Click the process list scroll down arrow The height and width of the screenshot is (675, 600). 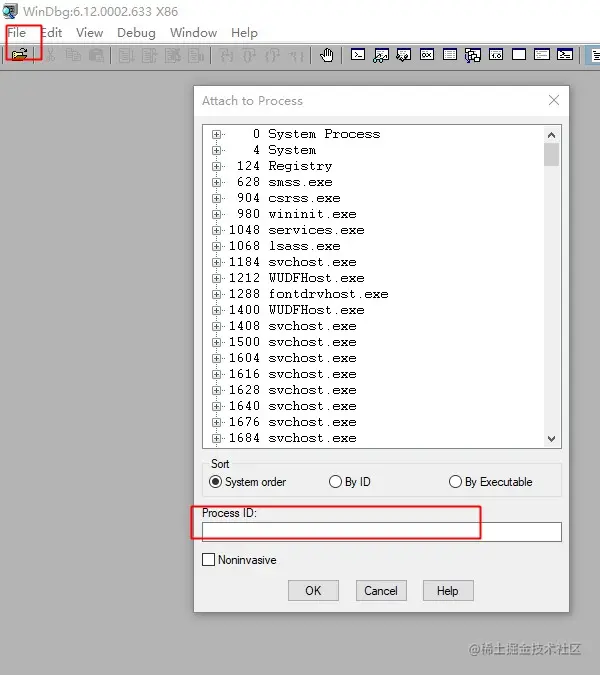[x=551, y=438]
